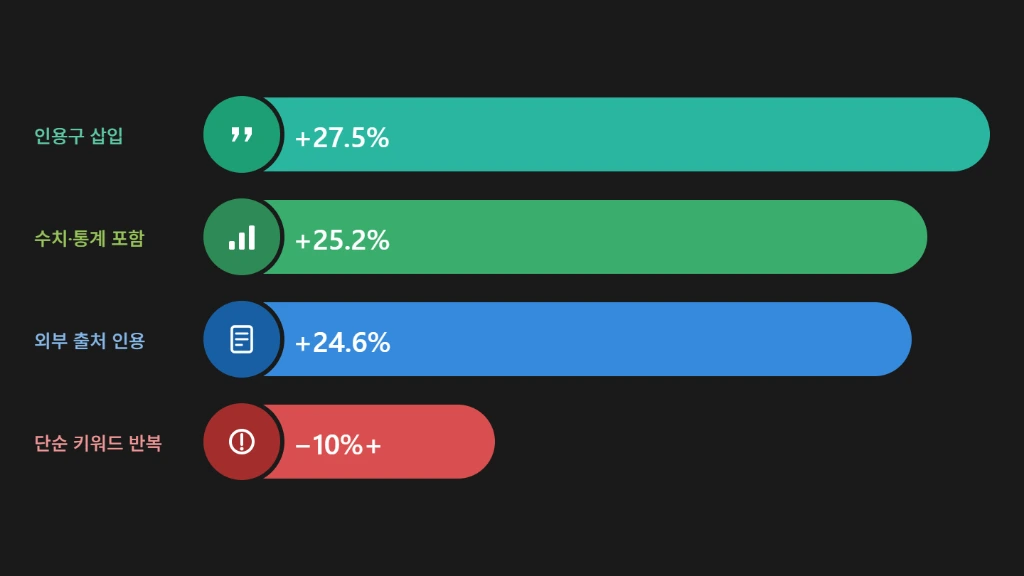Click the +24.6% value text
This screenshot has height=576, width=1024.
coord(341,342)
